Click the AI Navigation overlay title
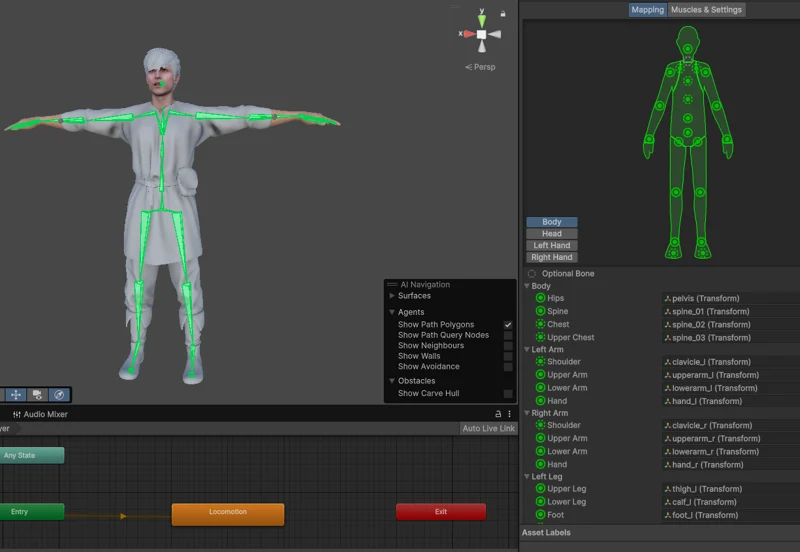Viewport: 800px width, 552px height. pos(425,285)
